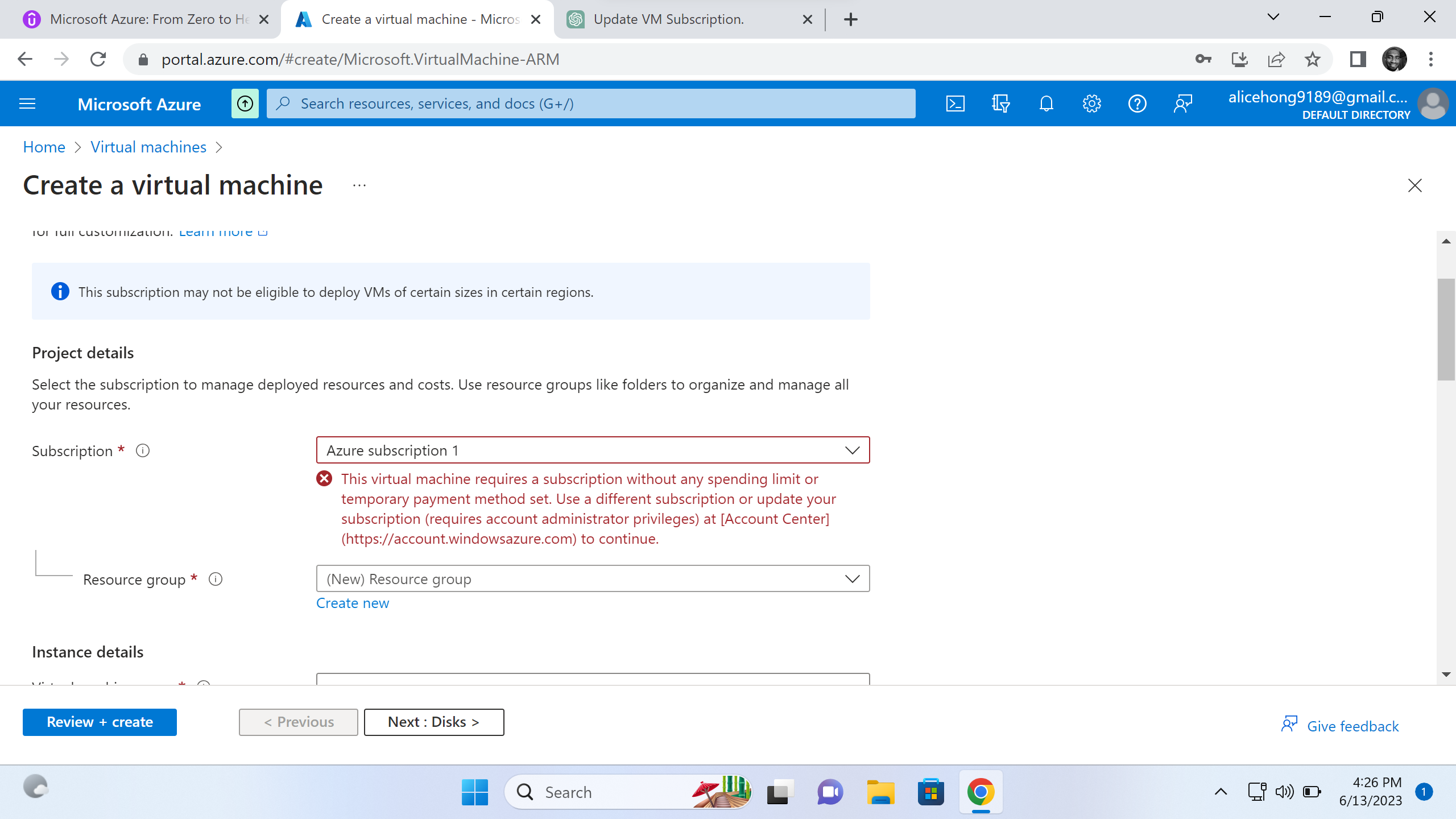Click the subscription spending limit error message text
This screenshot has width=1456, height=819.
coord(589,508)
